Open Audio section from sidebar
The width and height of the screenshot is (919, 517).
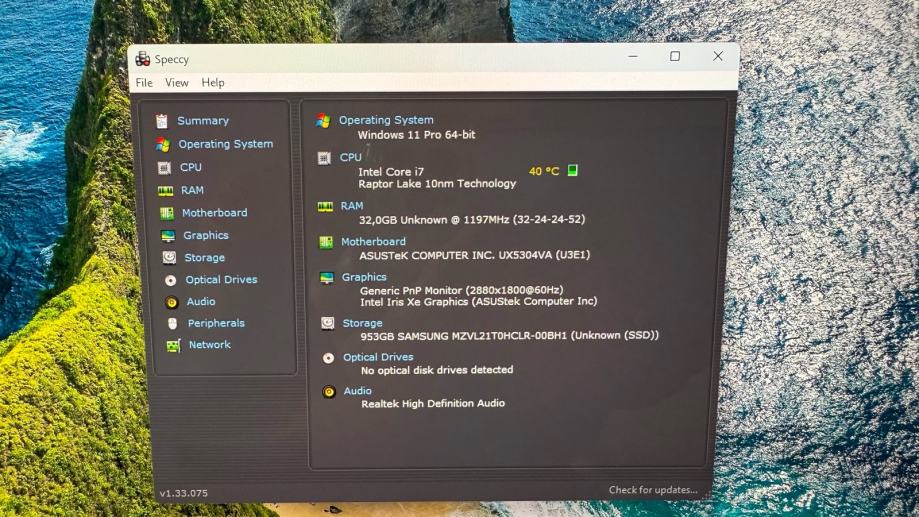click(201, 301)
